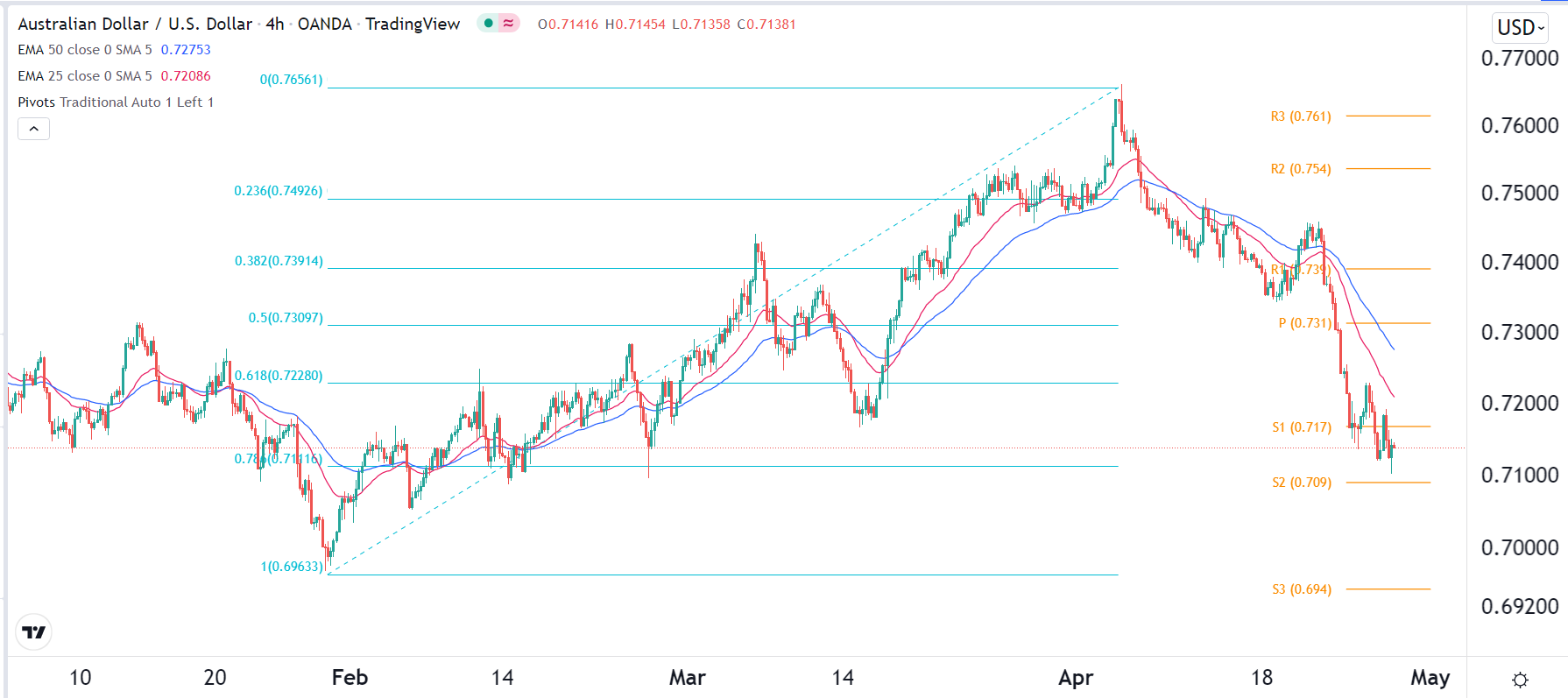The image size is (1568, 698).
Task: Click the TradingView logo icon
Action: click(x=34, y=632)
